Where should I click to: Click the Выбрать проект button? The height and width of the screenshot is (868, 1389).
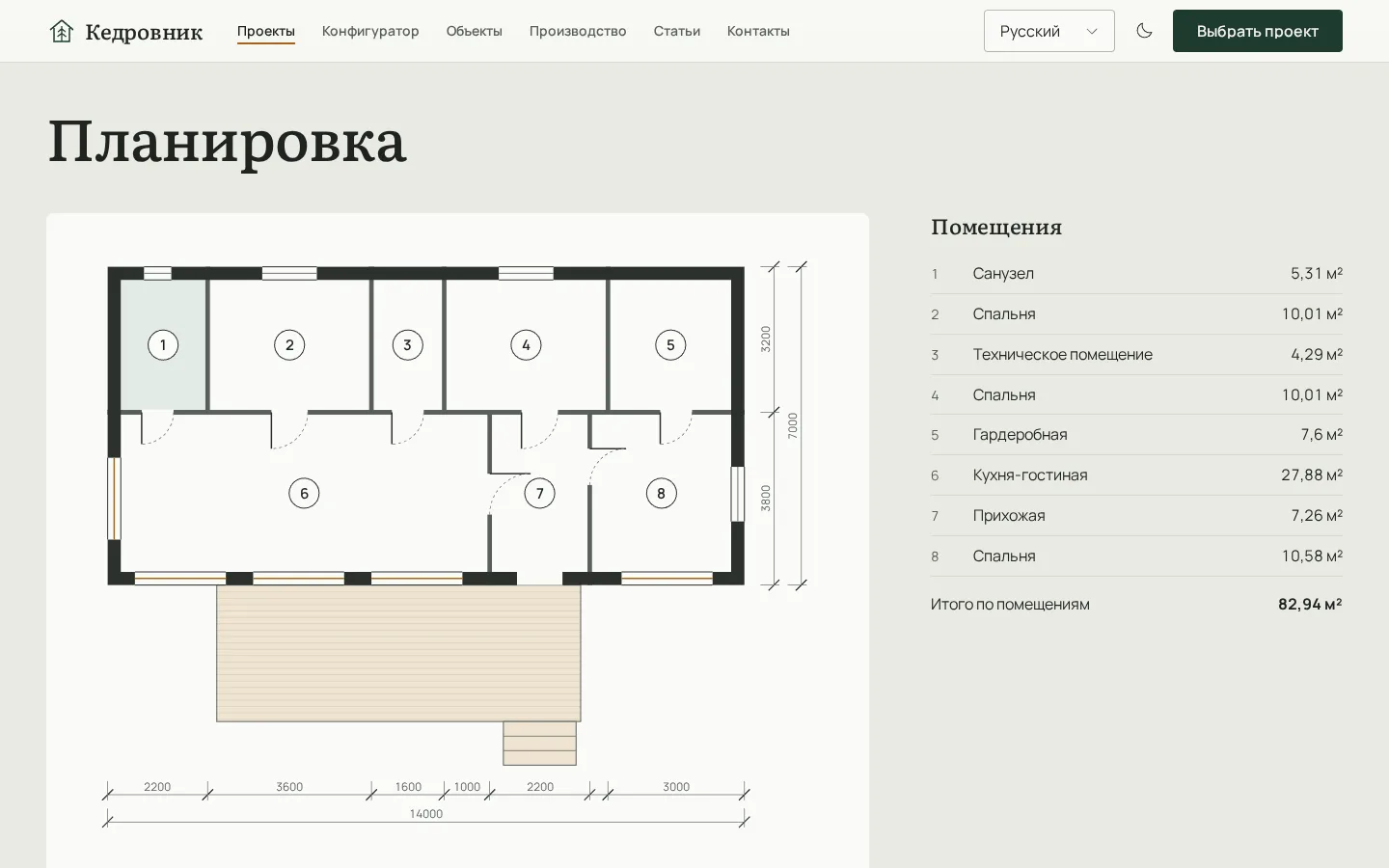[x=1258, y=31]
